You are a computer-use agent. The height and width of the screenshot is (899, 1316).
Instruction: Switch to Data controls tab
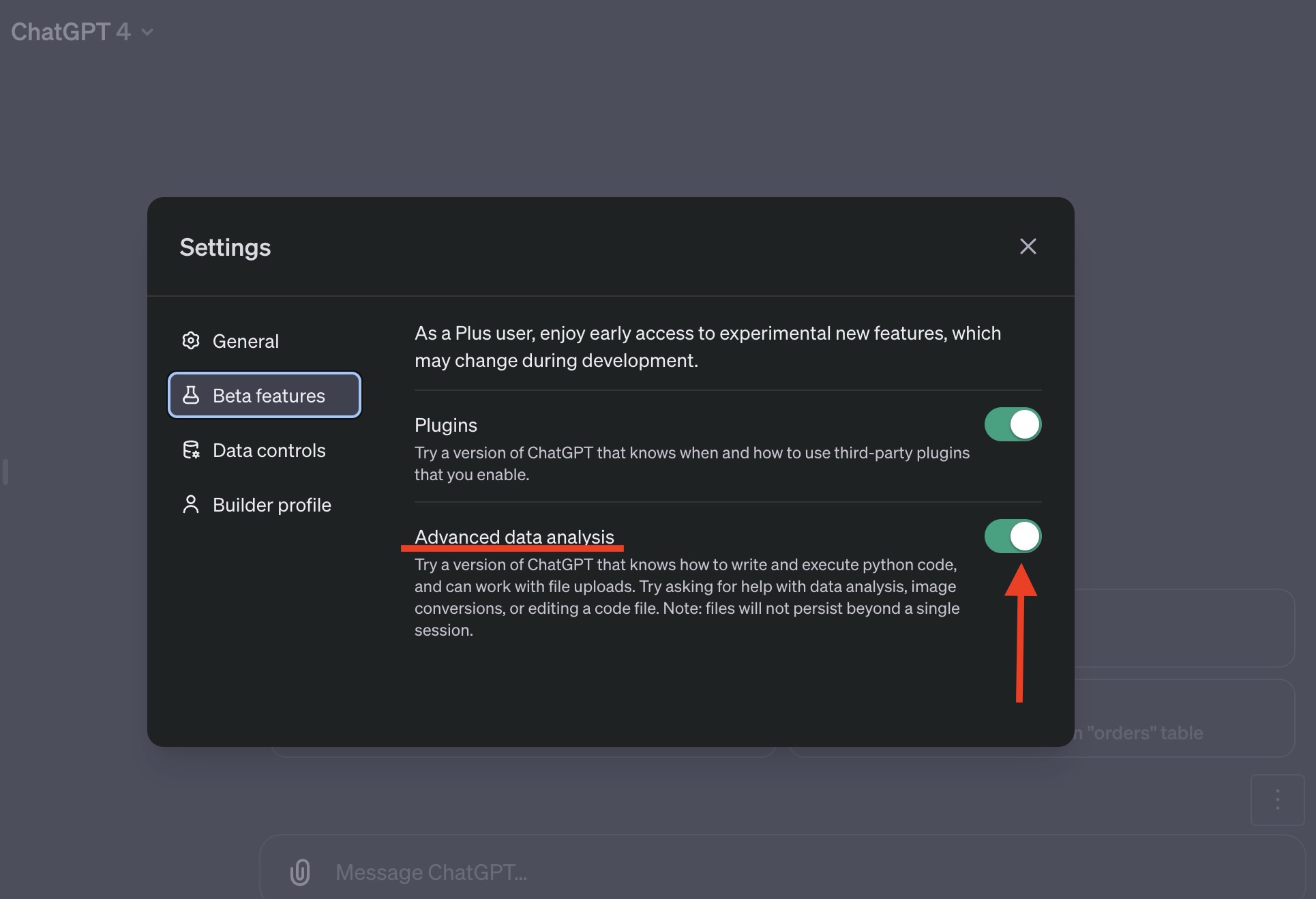coord(269,449)
